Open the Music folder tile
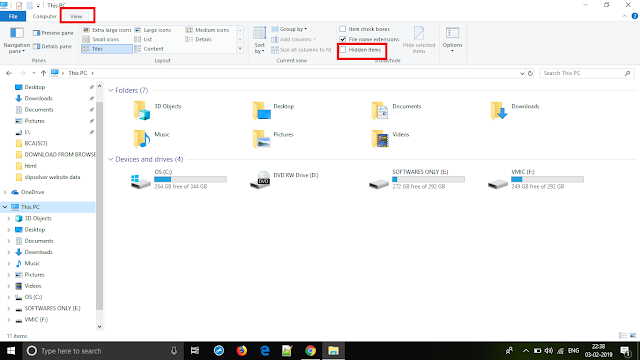 coord(152,138)
